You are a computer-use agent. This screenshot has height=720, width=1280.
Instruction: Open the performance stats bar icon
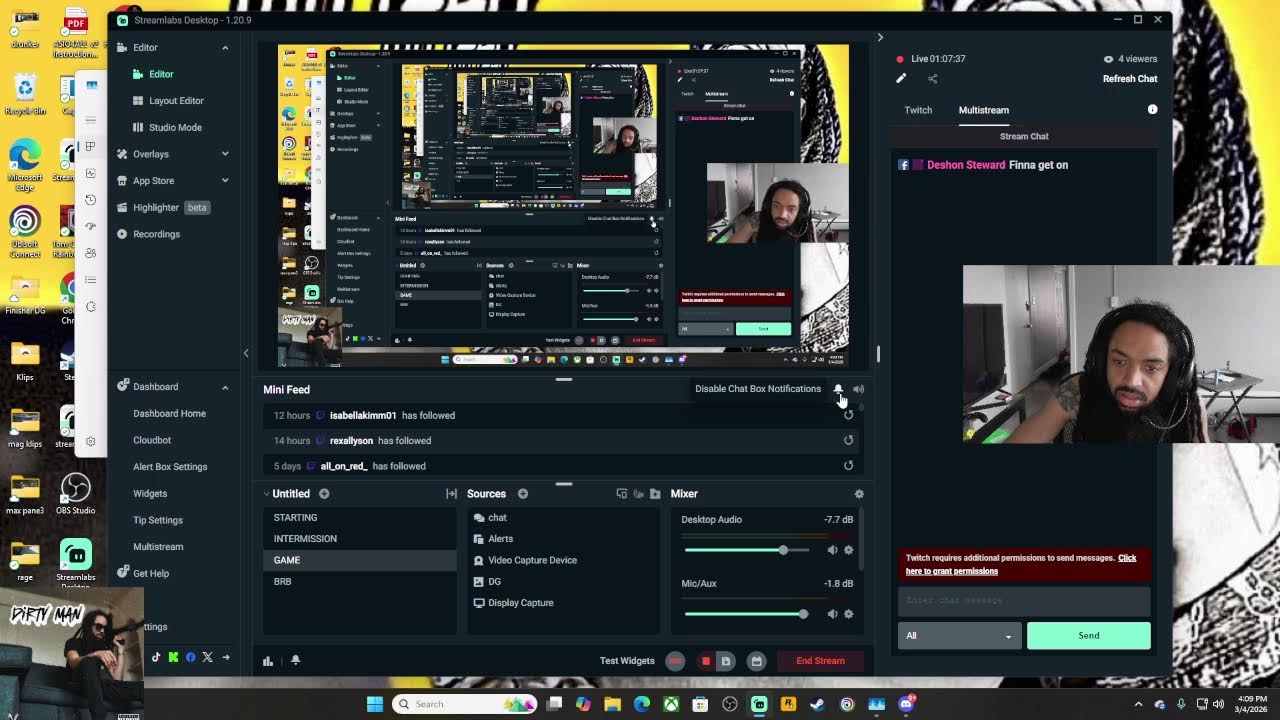pyautogui.click(x=268, y=661)
